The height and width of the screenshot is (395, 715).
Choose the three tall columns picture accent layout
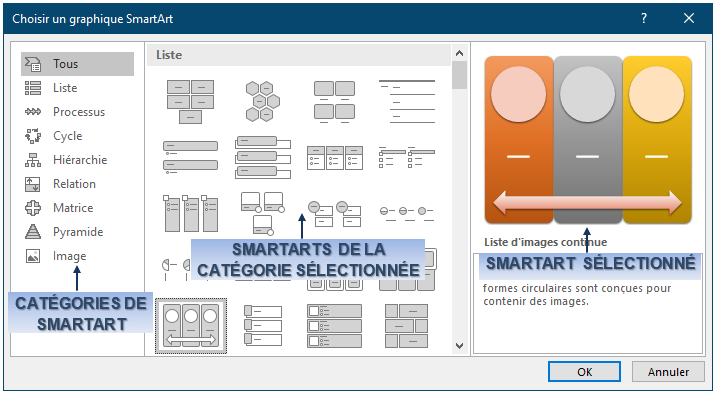[x=190, y=213]
